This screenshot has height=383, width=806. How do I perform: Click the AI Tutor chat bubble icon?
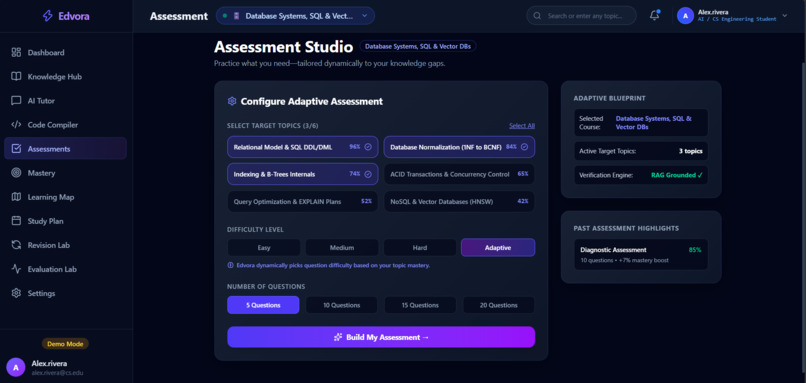[x=16, y=101]
